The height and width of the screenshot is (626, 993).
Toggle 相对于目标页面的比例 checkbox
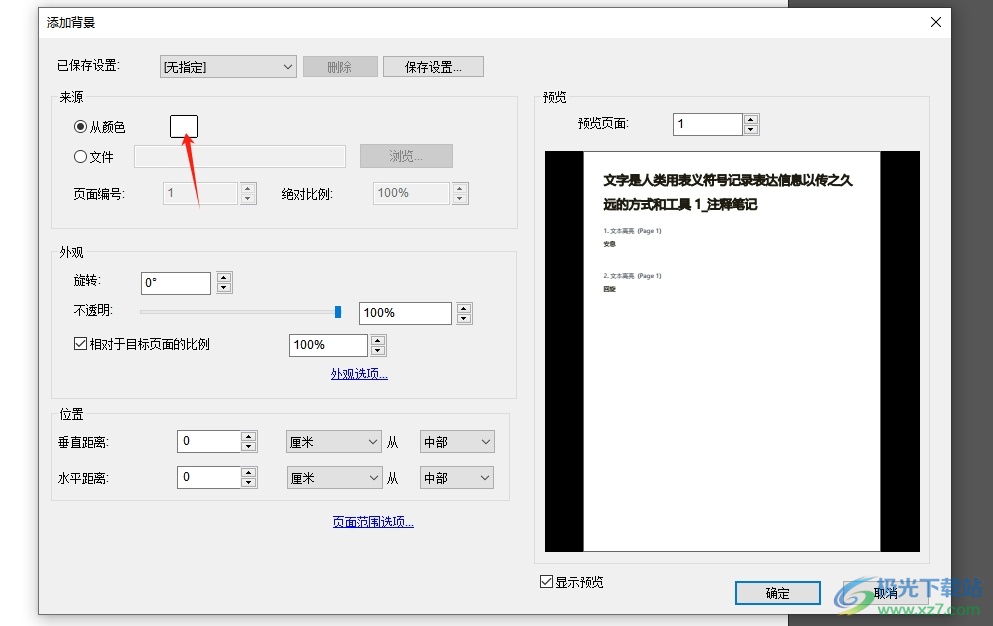80,344
